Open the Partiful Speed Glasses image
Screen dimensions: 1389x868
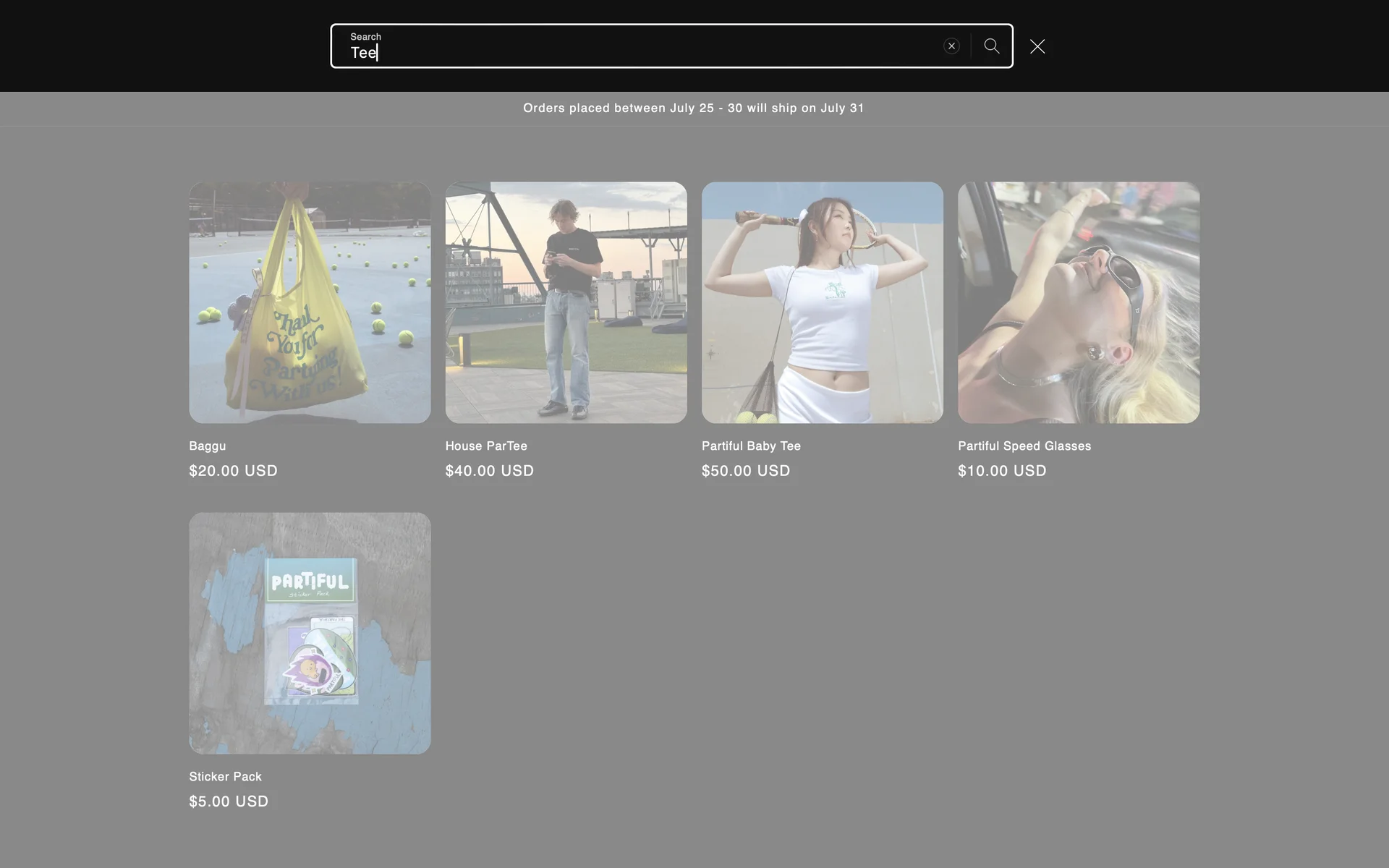coord(1078,302)
